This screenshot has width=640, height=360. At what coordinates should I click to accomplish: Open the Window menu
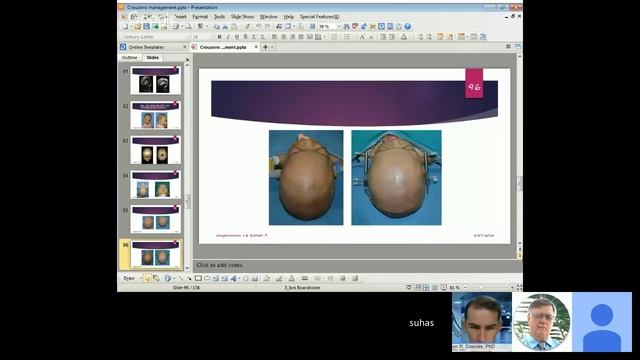point(269,17)
